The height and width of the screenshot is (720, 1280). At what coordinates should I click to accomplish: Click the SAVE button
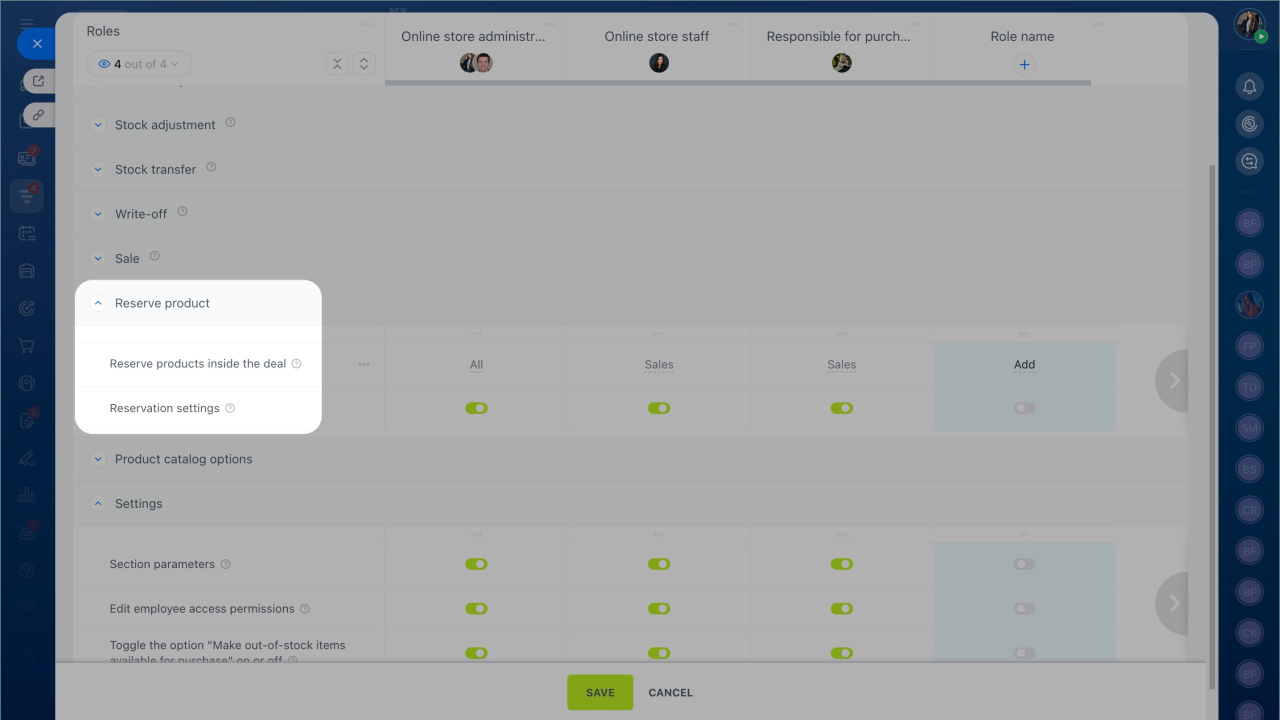[x=600, y=692]
